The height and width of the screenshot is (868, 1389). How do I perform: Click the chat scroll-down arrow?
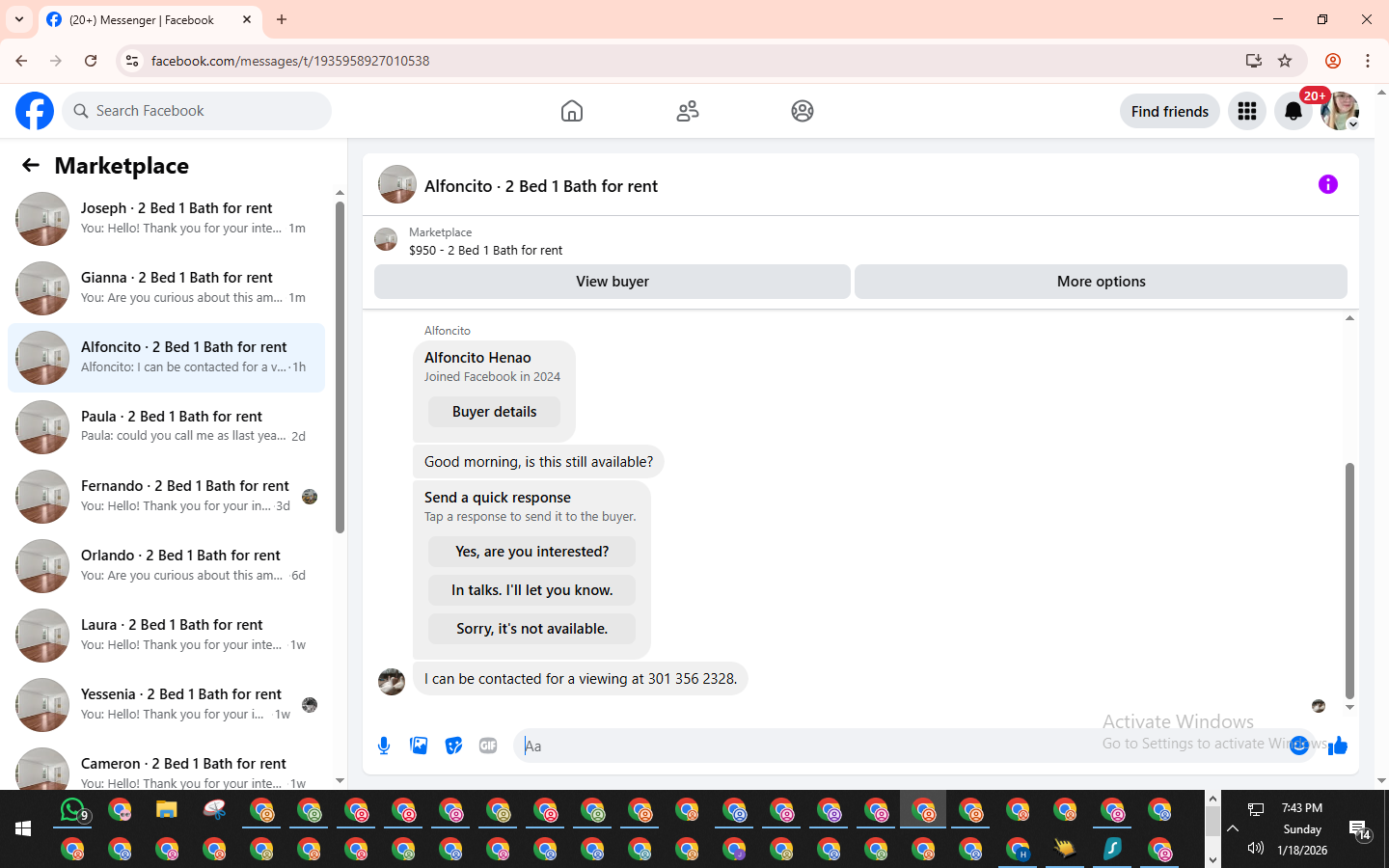pyautogui.click(x=1349, y=708)
